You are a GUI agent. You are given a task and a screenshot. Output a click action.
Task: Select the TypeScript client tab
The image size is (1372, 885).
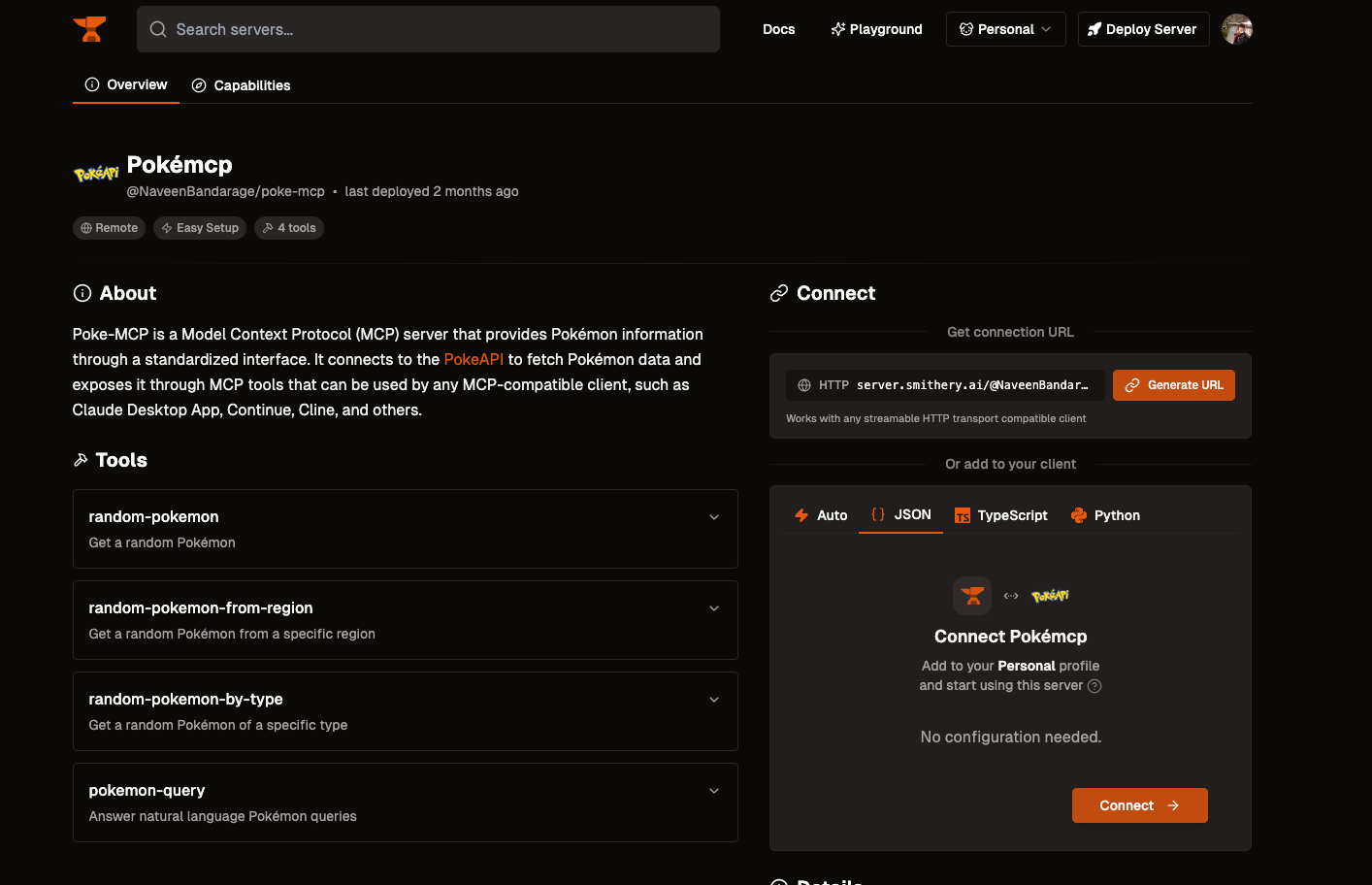coord(1001,515)
